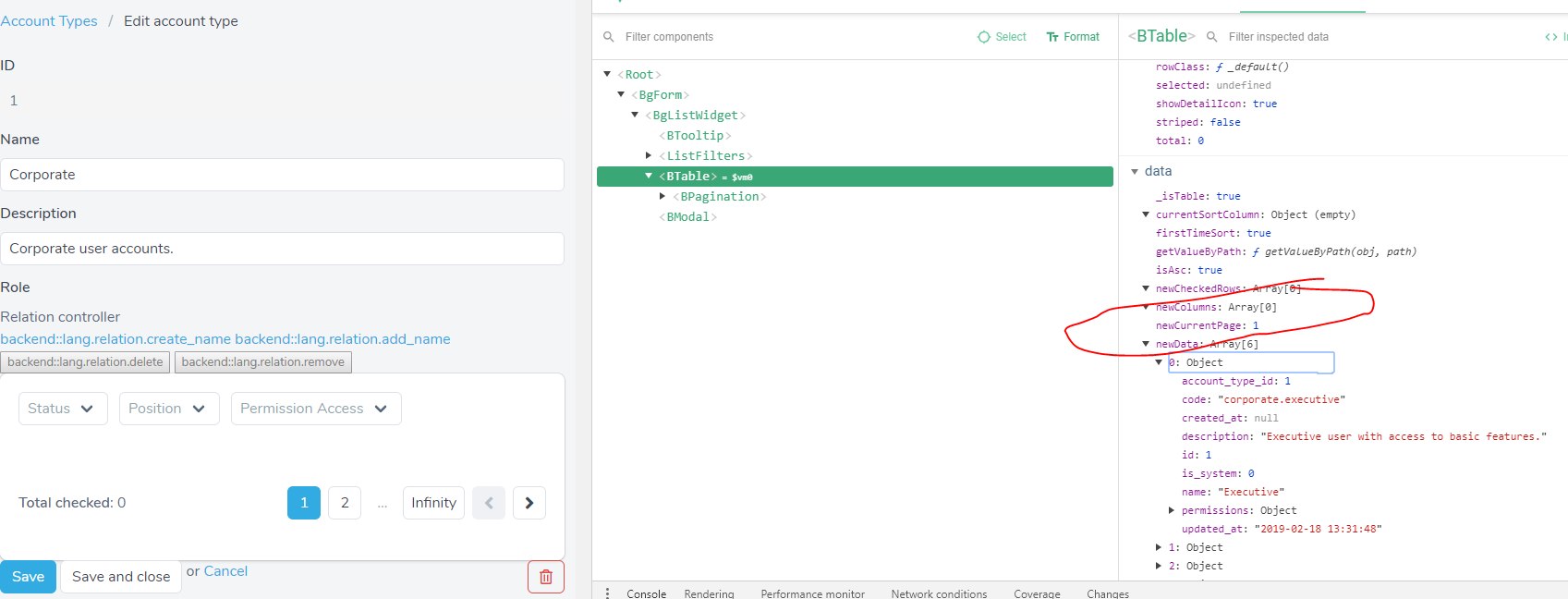Collapse the data section in inspector
Screen dimensions: 1568x599
pyautogui.click(x=1135, y=171)
